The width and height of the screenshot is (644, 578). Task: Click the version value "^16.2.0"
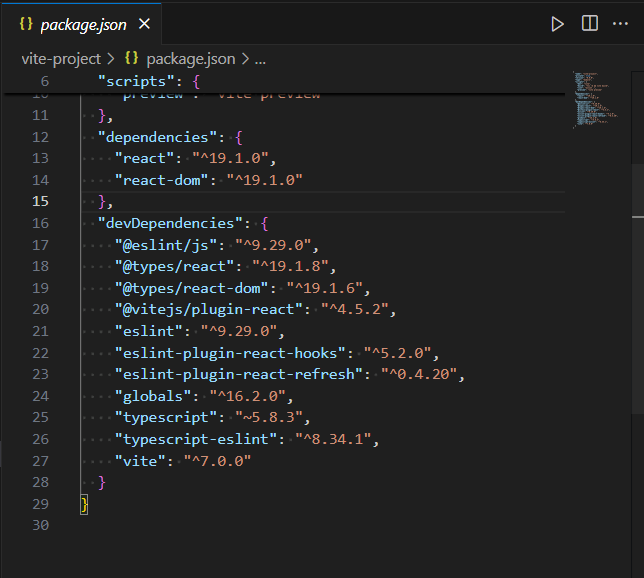[x=247, y=396]
